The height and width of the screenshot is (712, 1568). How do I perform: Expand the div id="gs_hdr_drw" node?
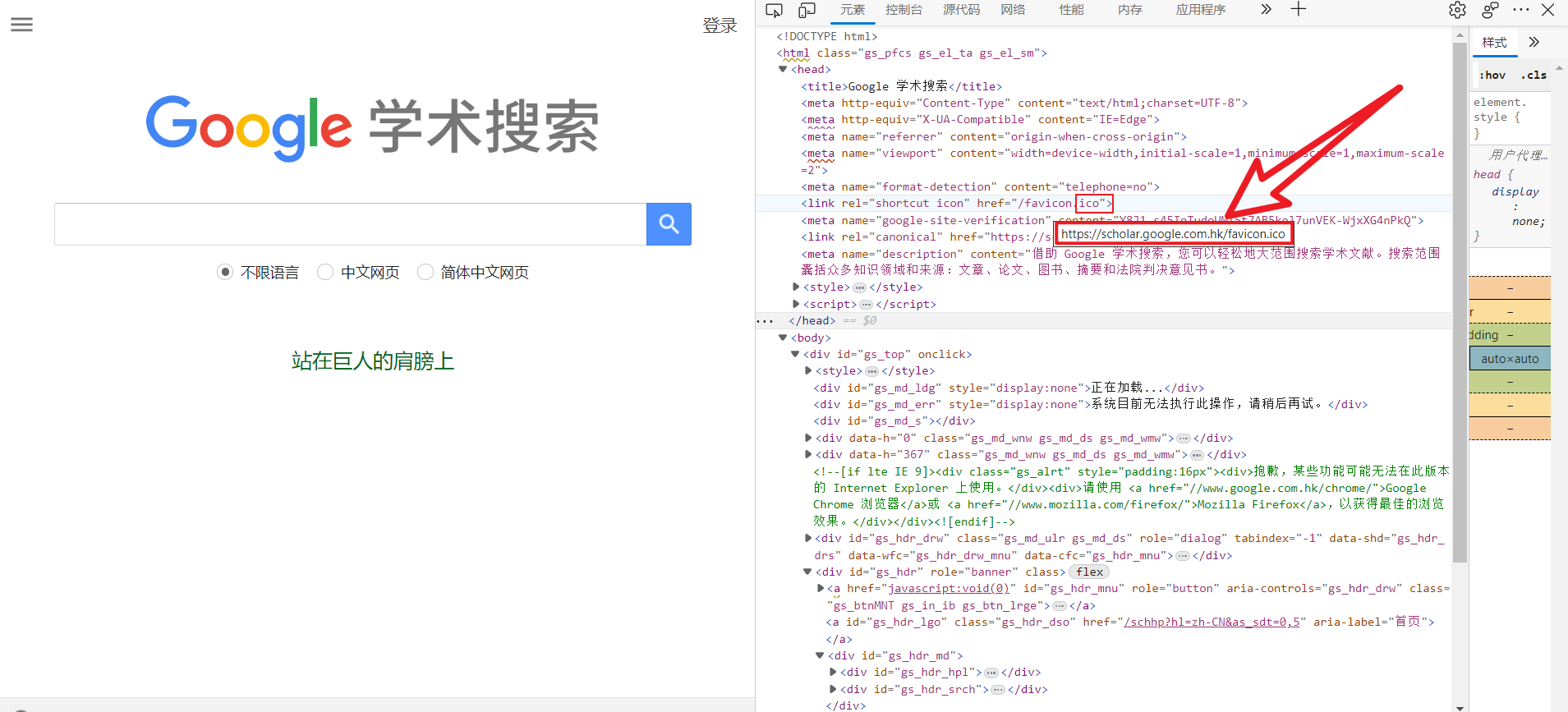pos(808,539)
